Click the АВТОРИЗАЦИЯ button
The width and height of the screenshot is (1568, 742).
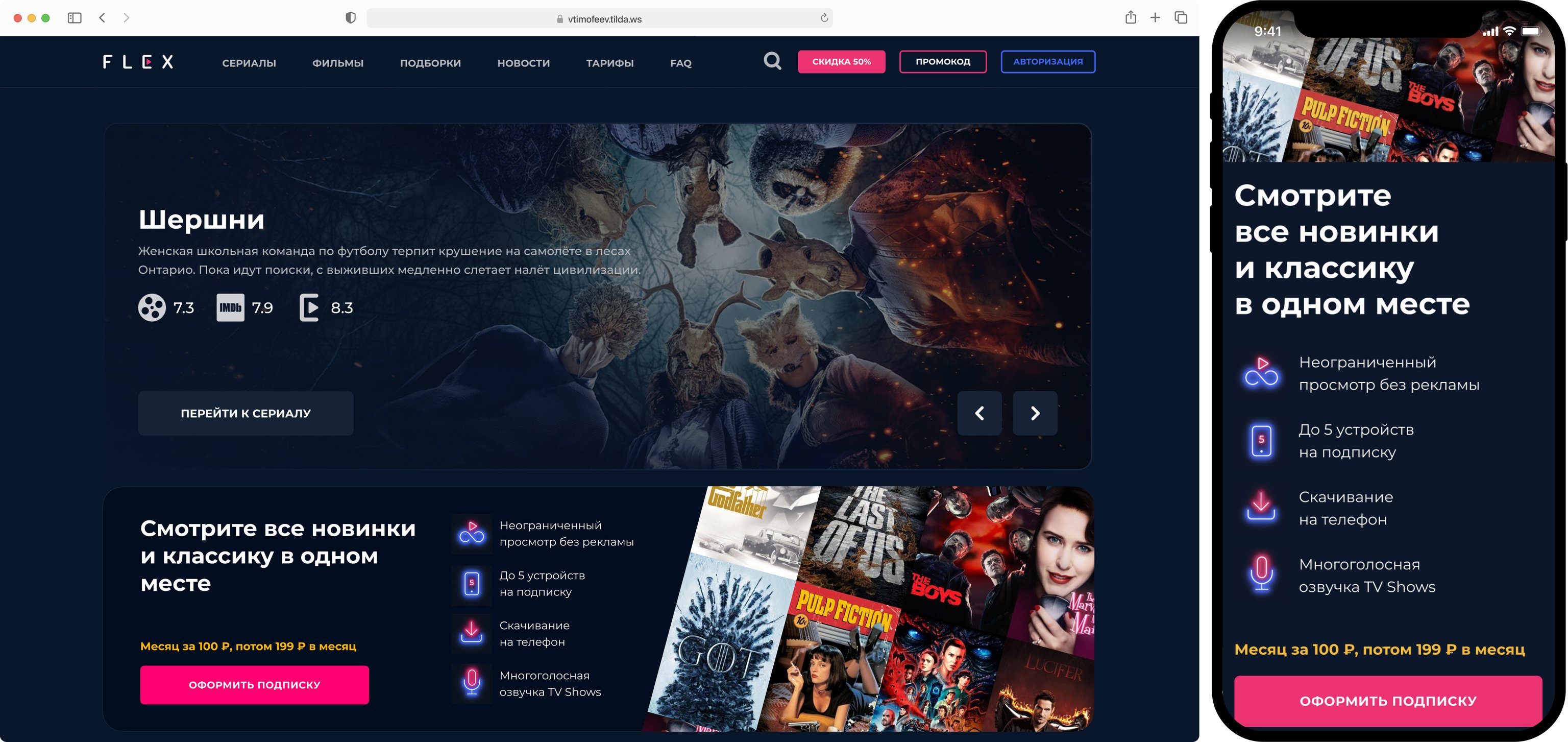pyautogui.click(x=1047, y=61)
